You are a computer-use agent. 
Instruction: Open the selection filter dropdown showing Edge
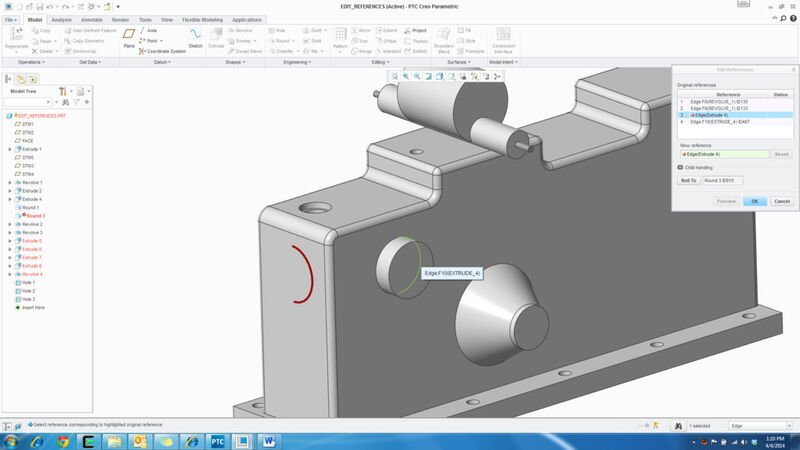760,426
